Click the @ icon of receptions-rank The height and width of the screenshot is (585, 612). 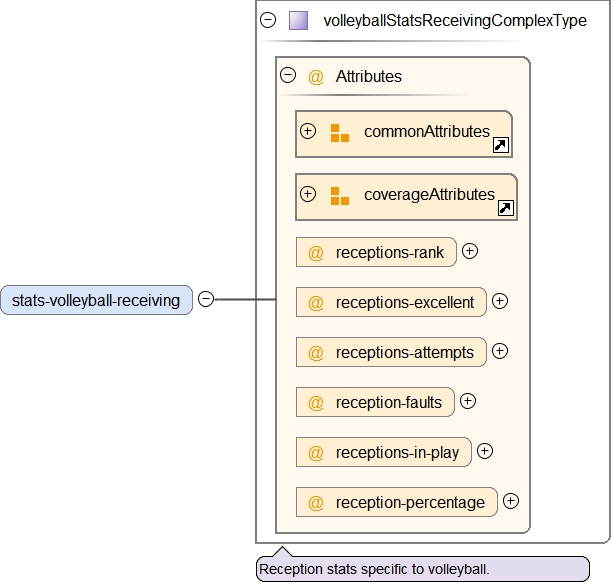pos(315,252)
